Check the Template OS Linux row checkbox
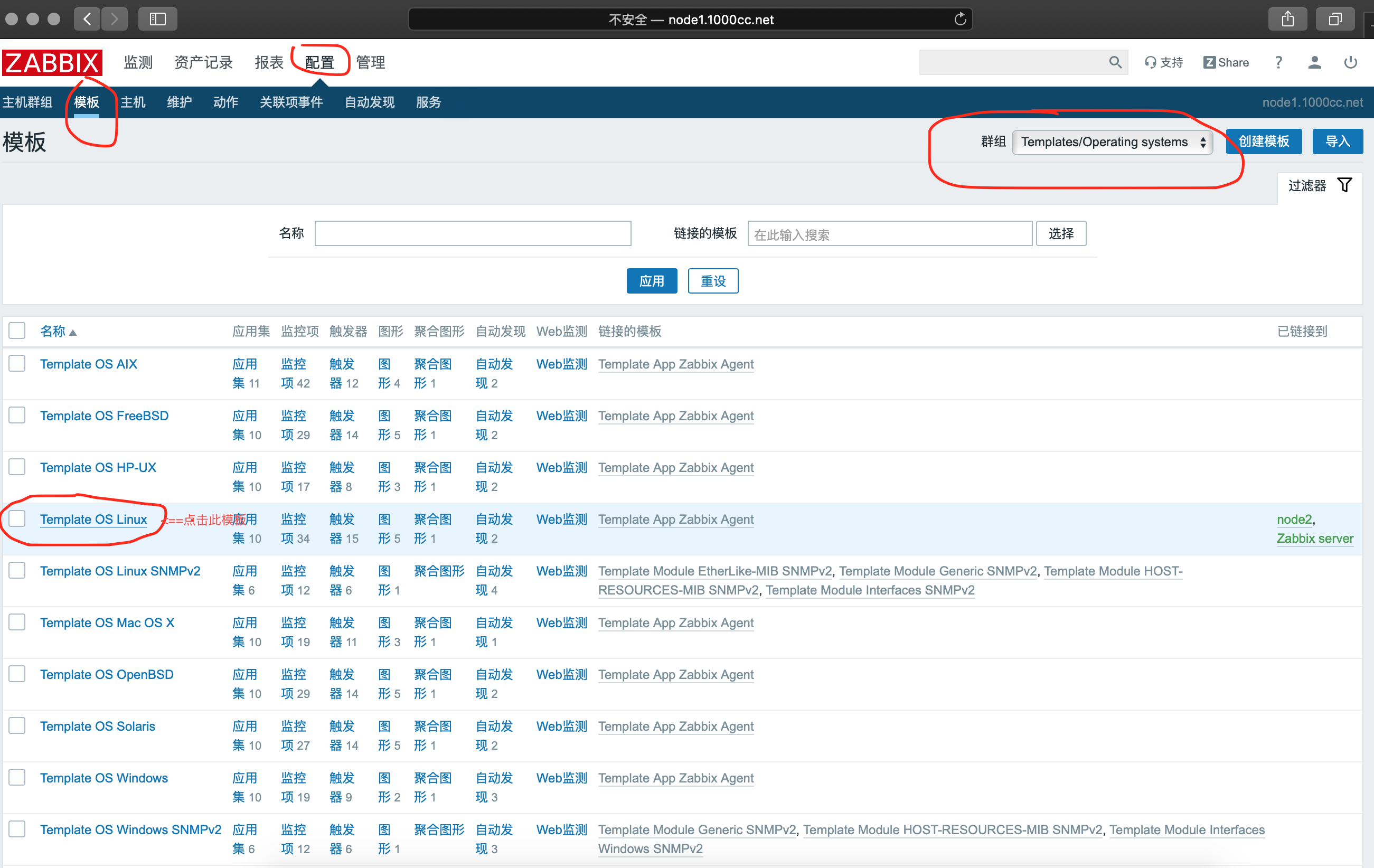 point(17,519)
